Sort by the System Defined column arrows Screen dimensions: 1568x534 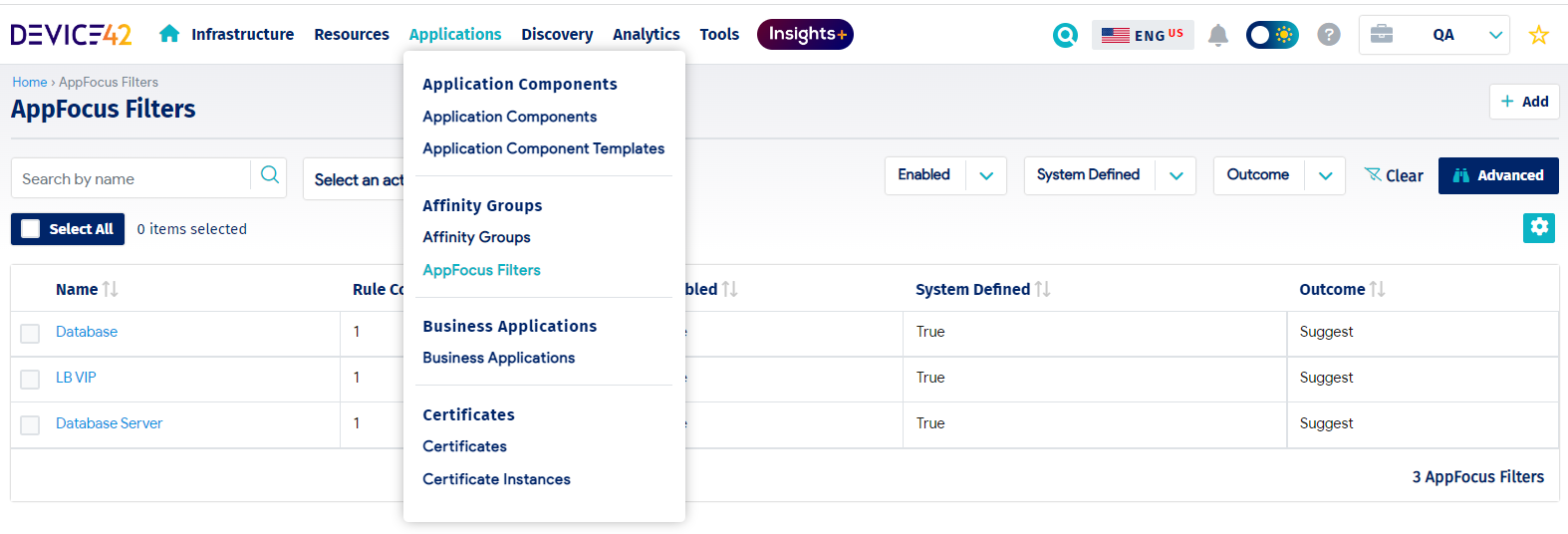coord(1043,289)
